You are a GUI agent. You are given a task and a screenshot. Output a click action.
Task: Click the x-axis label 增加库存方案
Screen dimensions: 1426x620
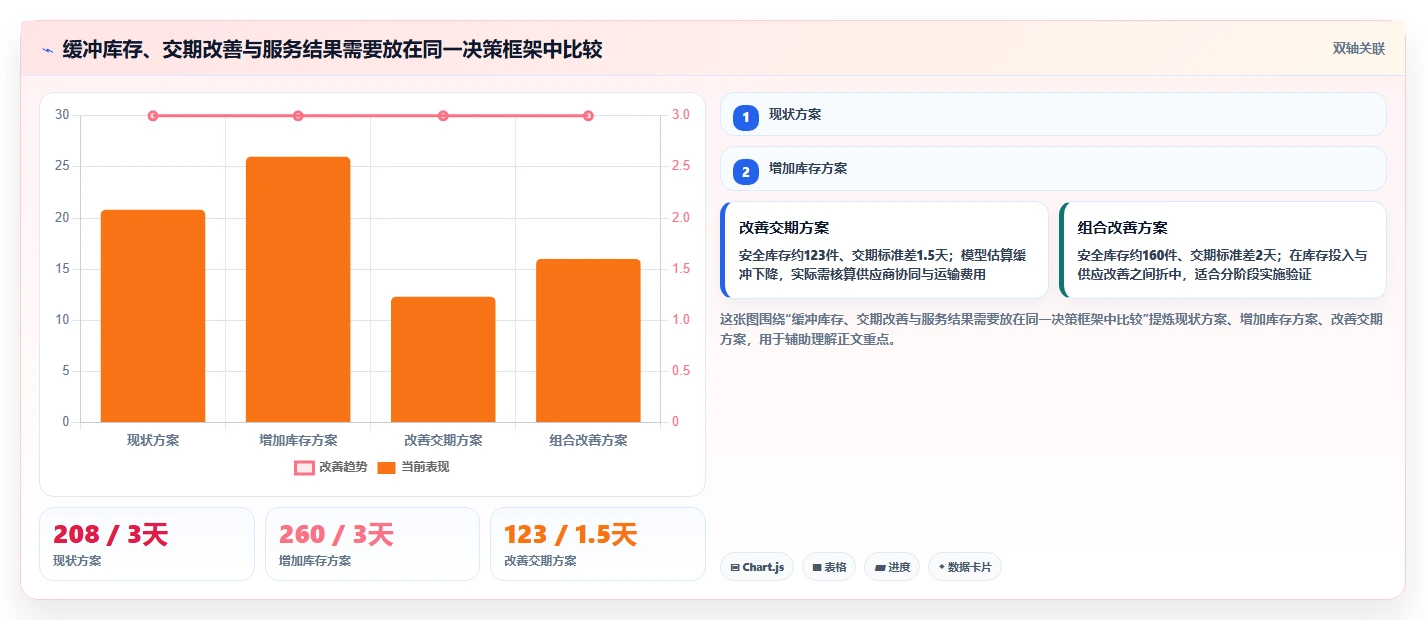[298, 440]
